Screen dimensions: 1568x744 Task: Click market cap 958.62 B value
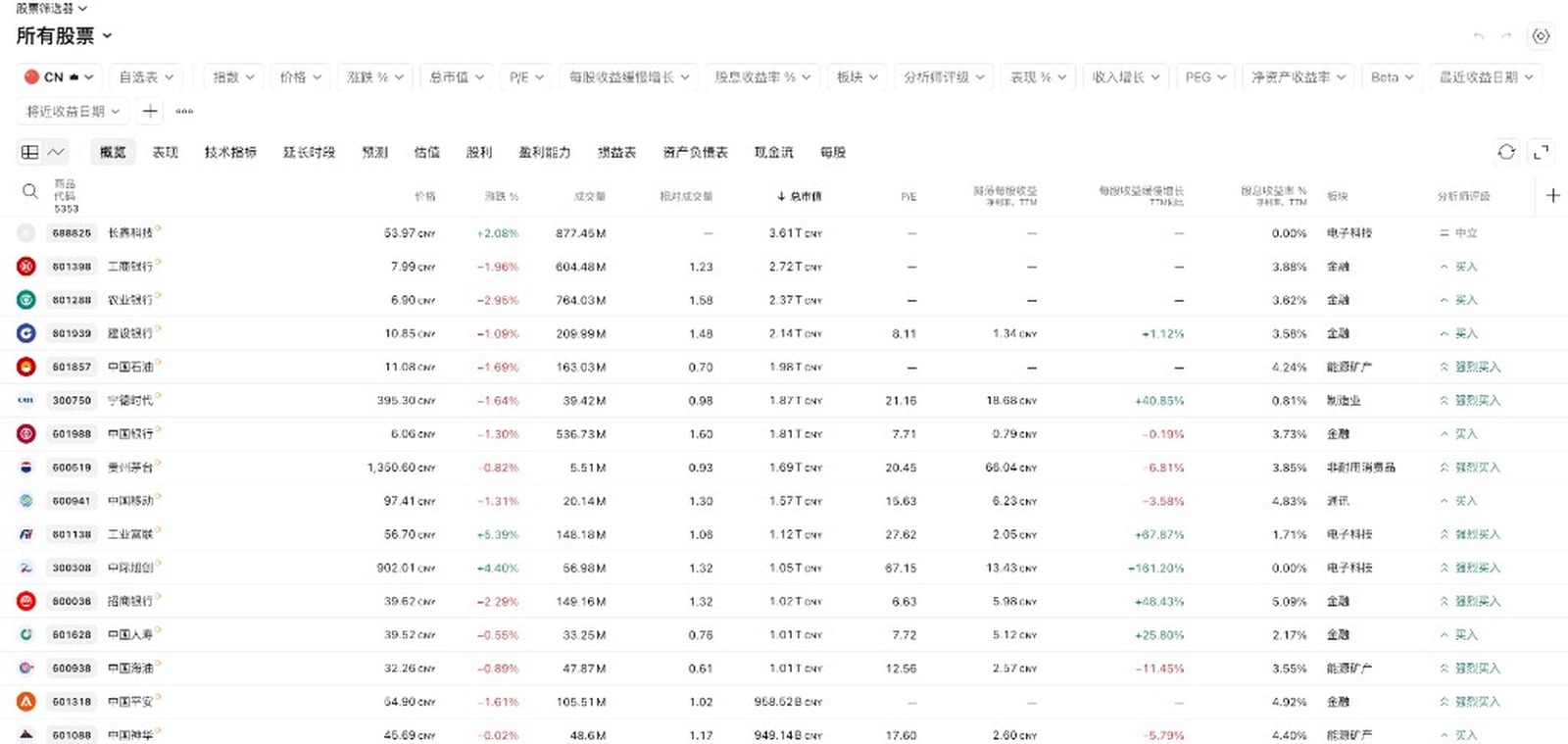(788, 702)
